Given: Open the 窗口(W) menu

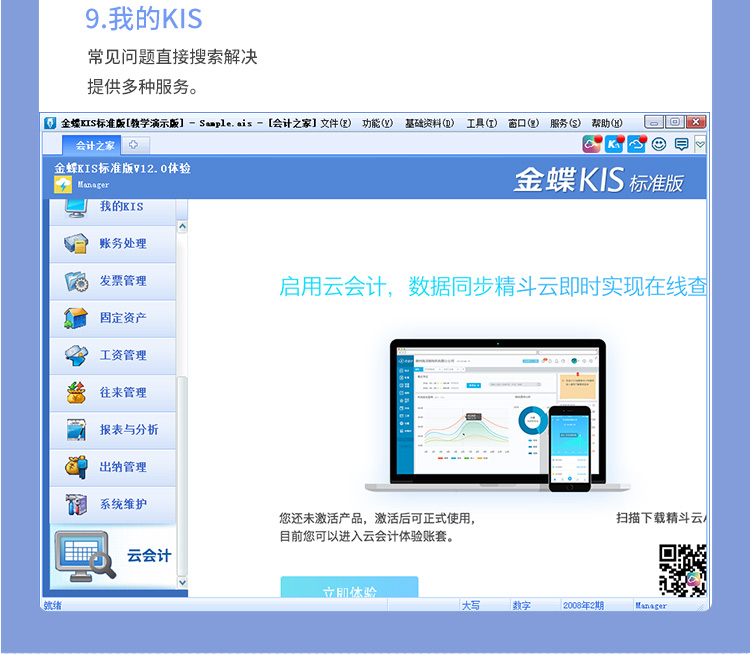Looking at the screenshot, I should tap(523, 123).
